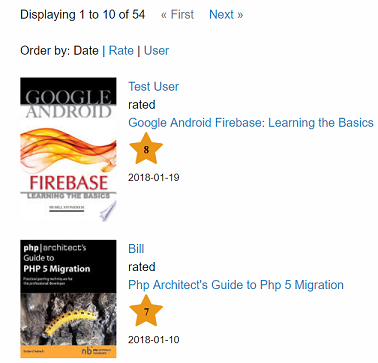This screenshot has height=363, width=378.
Task: Click the 2018-01-10 rating date
Action: [x=154, y=340]
